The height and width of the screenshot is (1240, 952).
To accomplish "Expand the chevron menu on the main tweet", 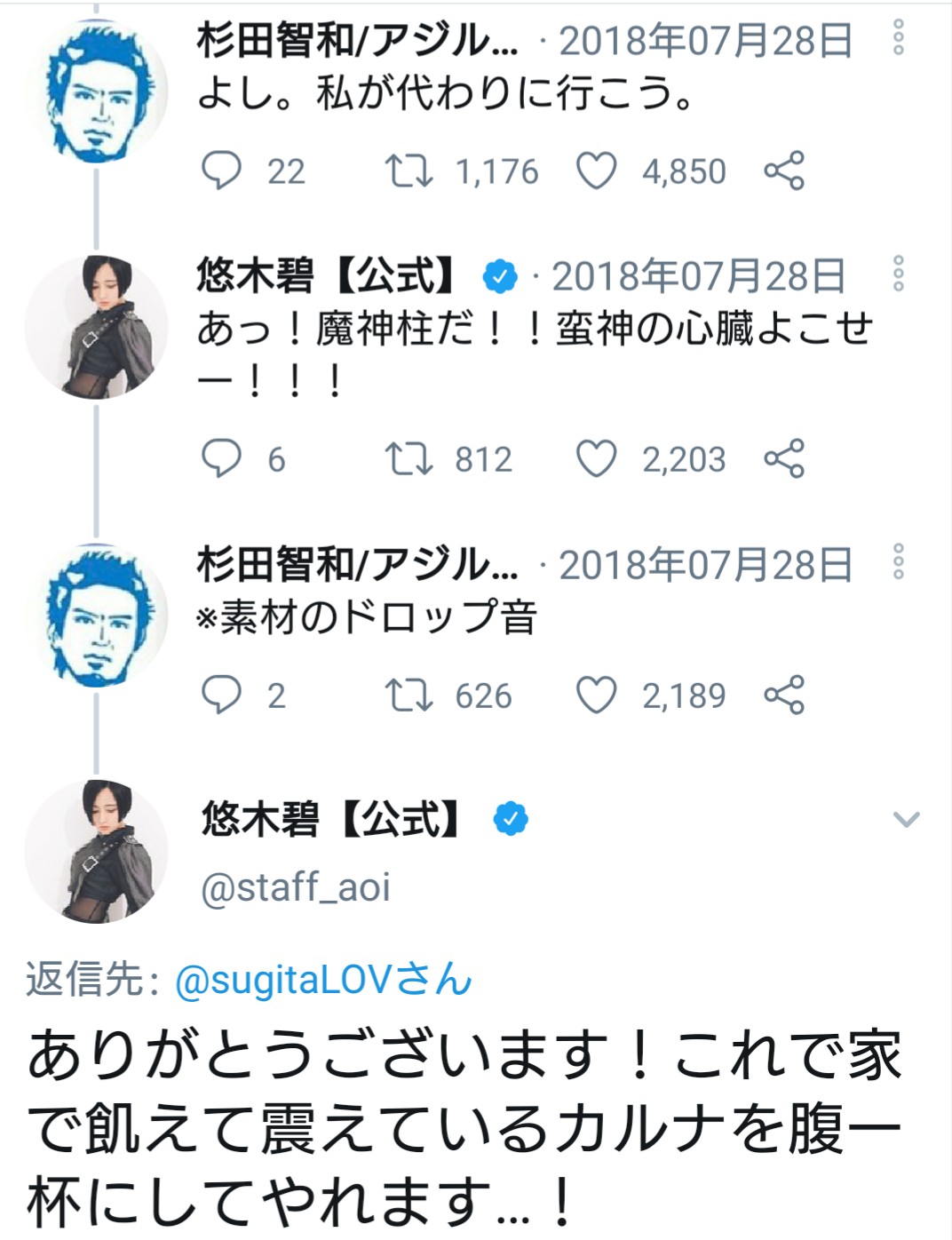I will tap(906, 819).
